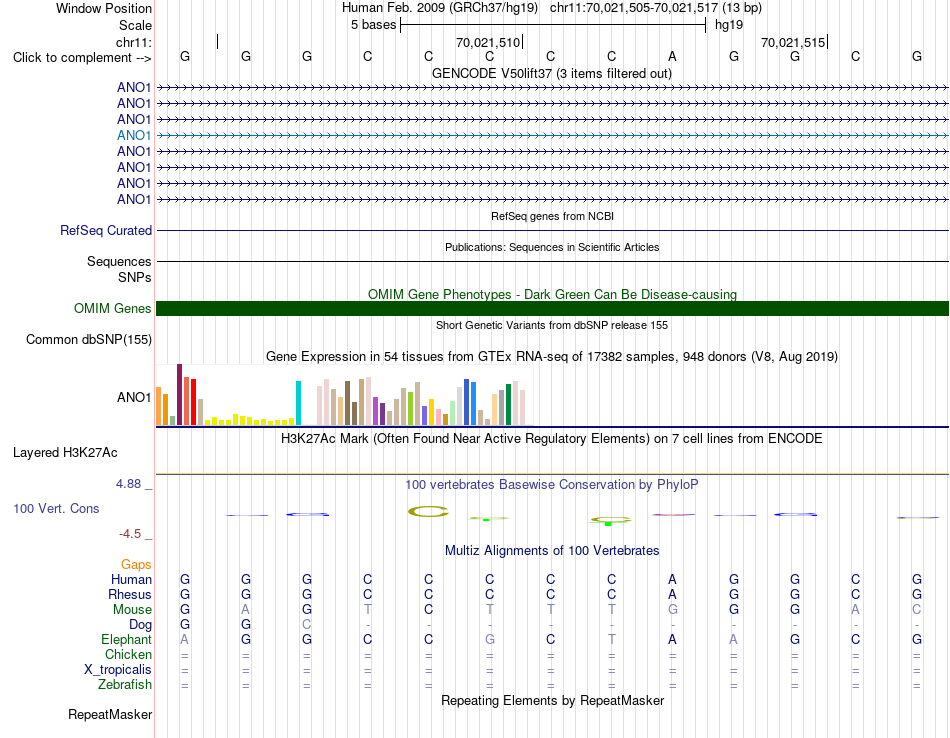Click the 4.88 PhyloP upper scale value

tap(128, 484)
